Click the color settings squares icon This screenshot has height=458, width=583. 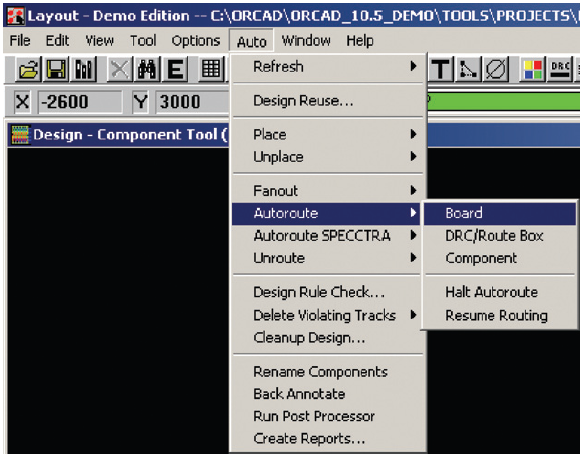(x=532, y=69)
